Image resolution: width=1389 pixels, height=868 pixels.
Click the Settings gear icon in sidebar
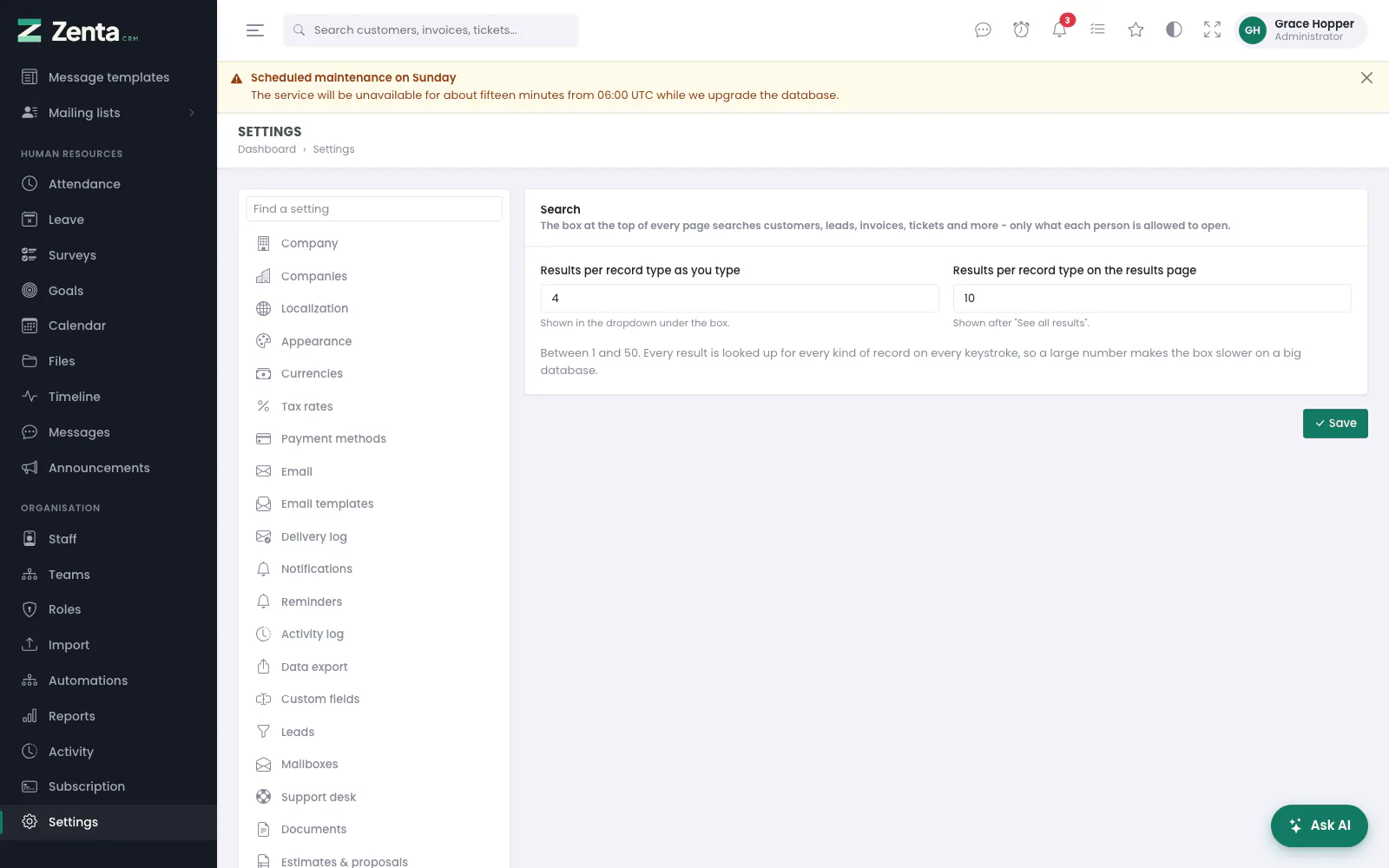click(x=30, y=822)
